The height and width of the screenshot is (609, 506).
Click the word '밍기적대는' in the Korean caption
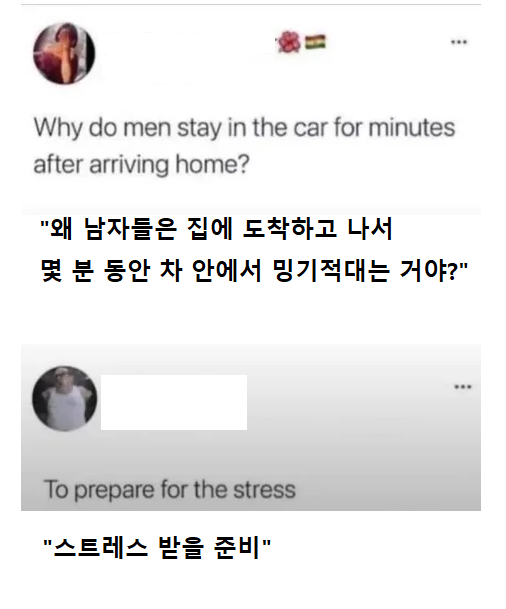point(331,270)
